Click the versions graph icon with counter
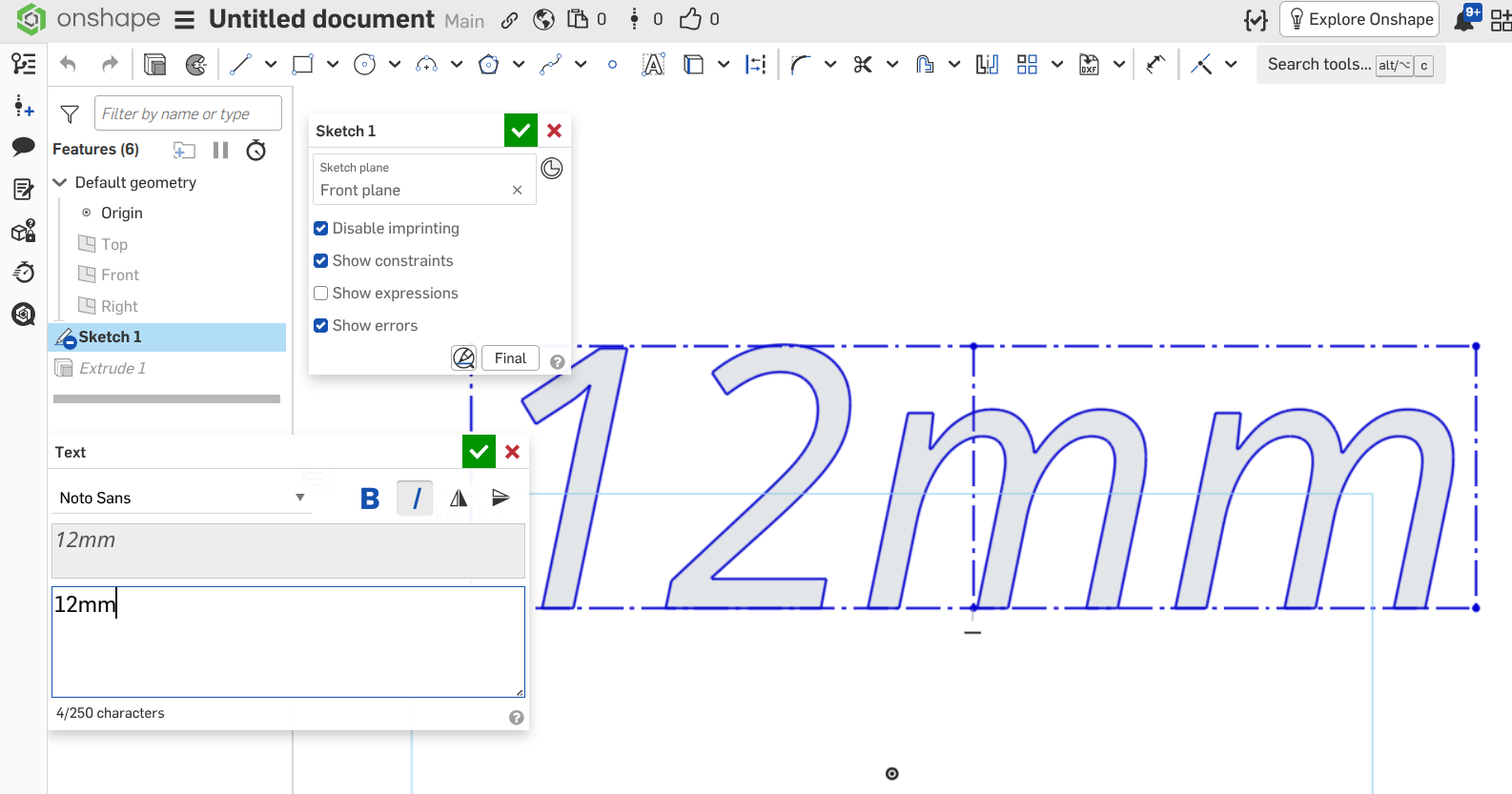 (634, 19)
